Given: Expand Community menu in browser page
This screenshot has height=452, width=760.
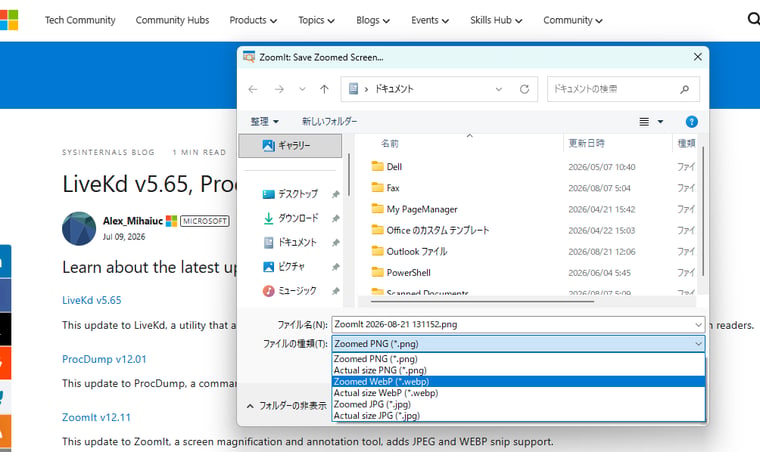Looking at the screenshot, I should (573, 20).
